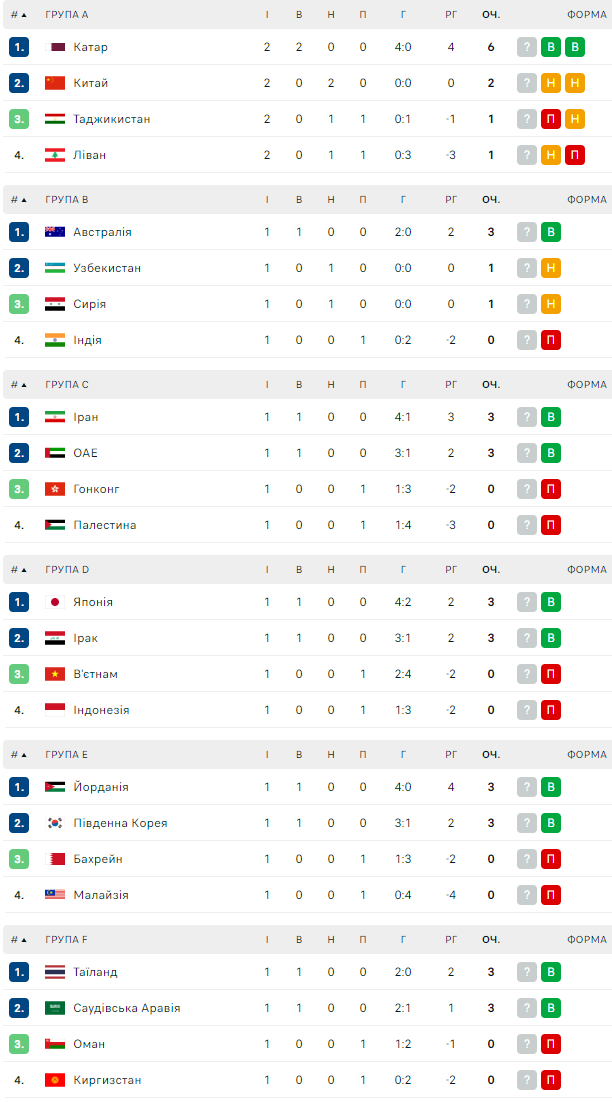Click the Saudi Arabia flag icon

point(55,1008)
